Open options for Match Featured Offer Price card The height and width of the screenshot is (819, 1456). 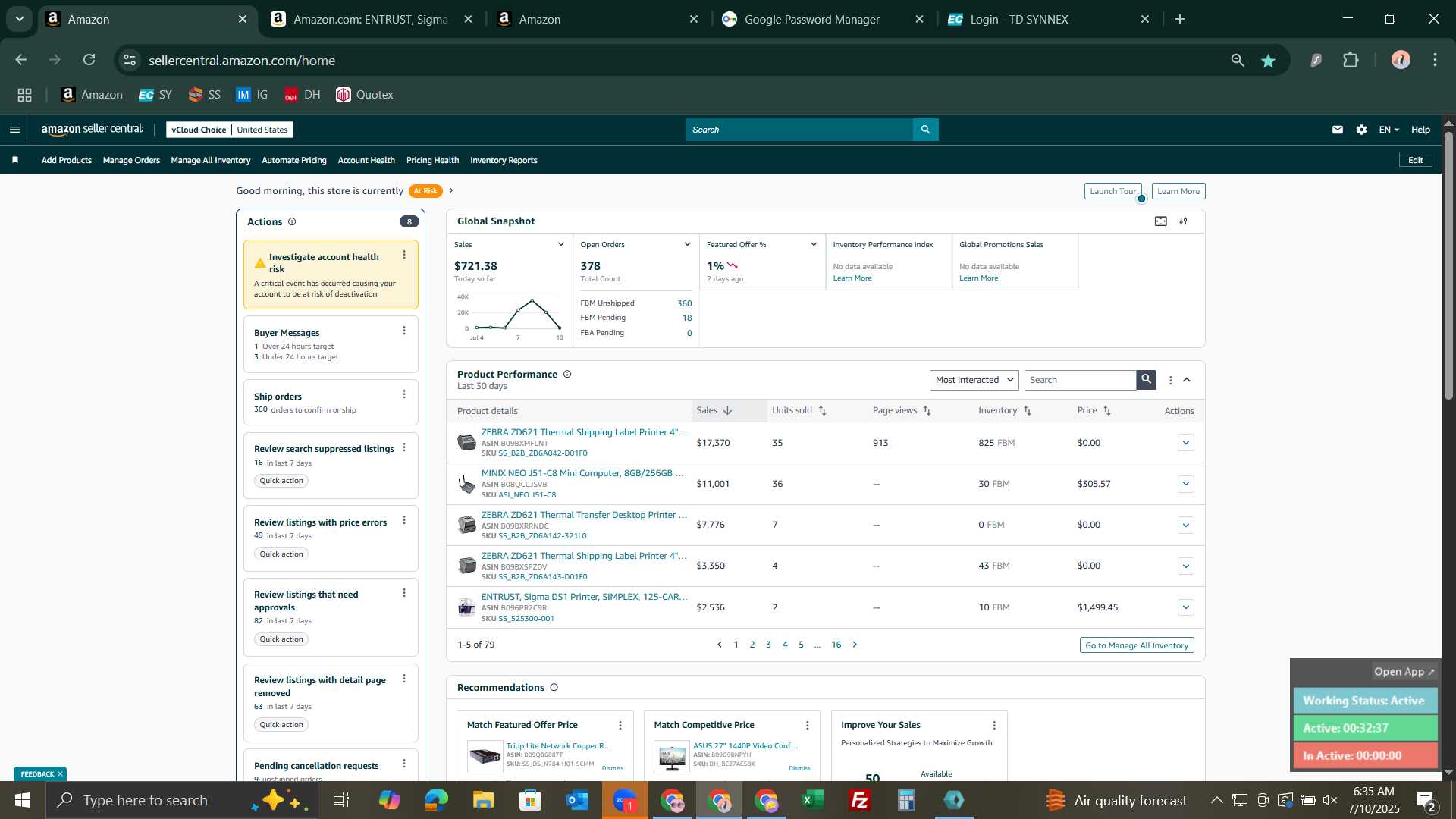pos(620,726)
